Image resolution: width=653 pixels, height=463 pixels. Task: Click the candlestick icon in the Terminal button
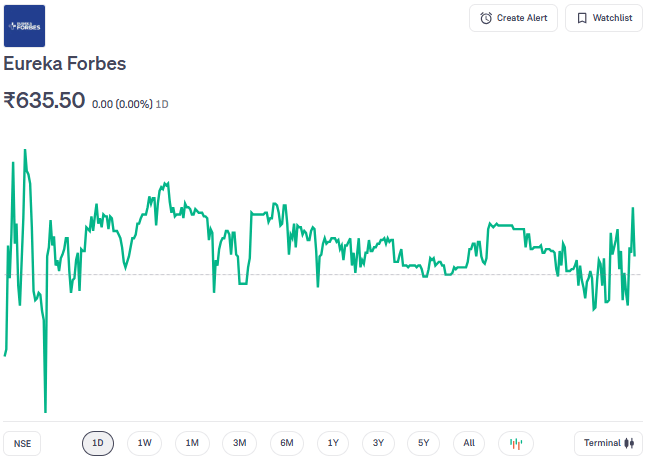629,443
